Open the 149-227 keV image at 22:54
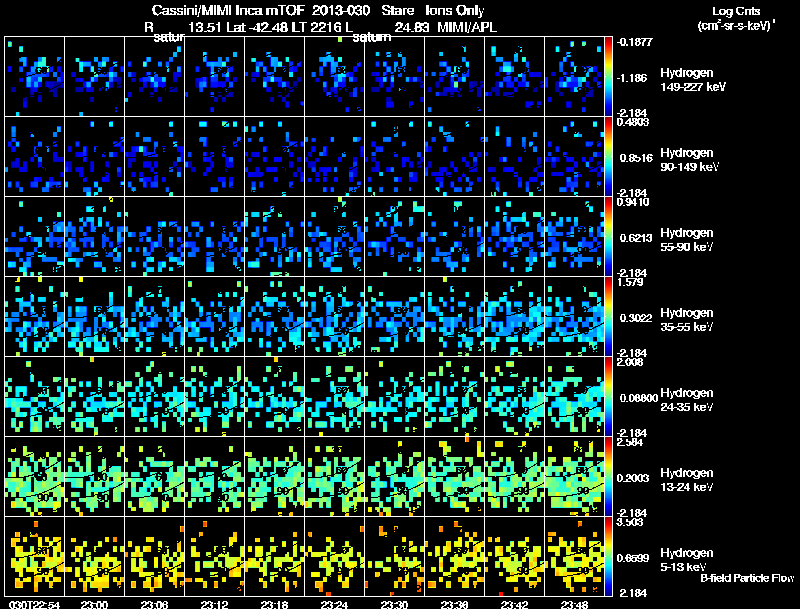The width and height of the screenshot is (800, 609). tap(35, 77)
